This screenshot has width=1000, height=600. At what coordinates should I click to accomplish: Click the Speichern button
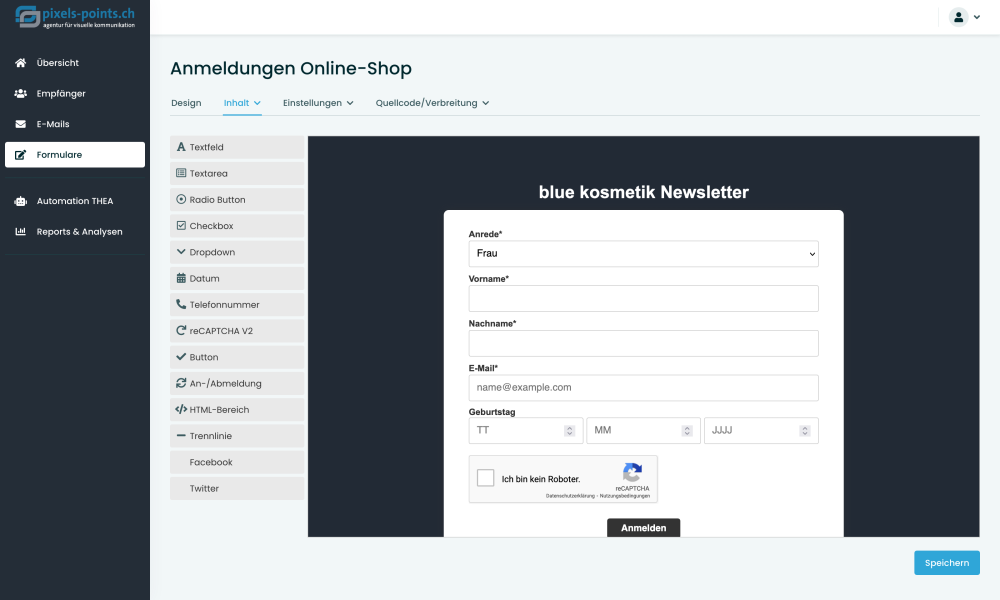[946, 562]
